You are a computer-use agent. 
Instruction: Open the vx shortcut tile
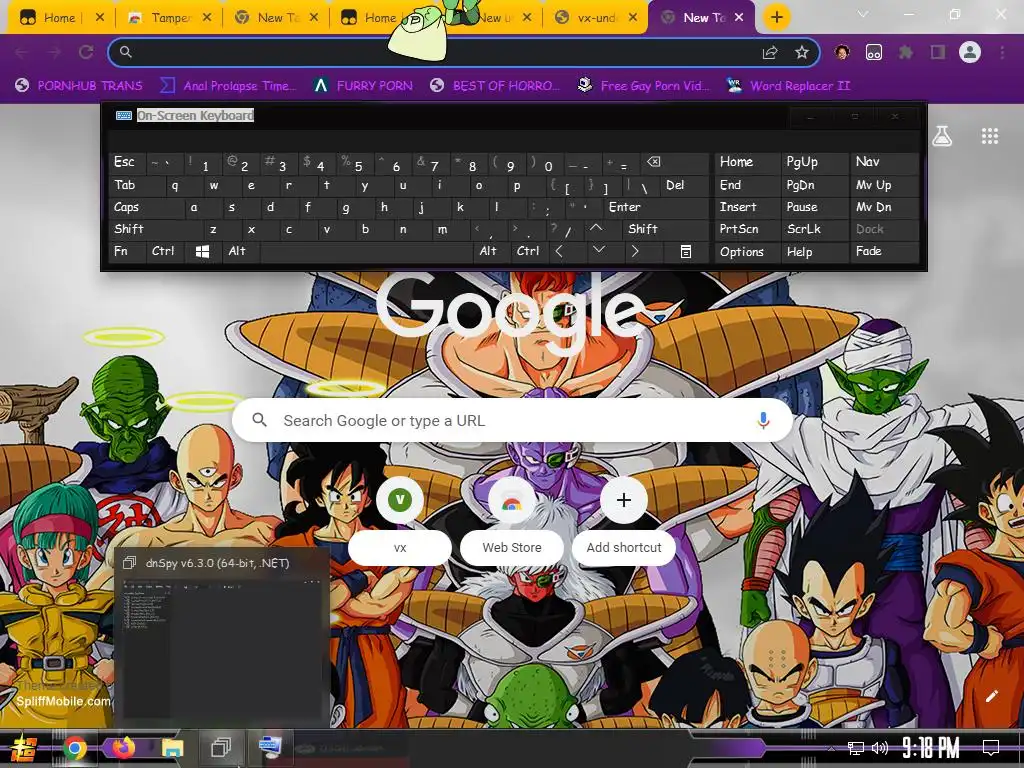pyautogui.click(x=400, y=522)
